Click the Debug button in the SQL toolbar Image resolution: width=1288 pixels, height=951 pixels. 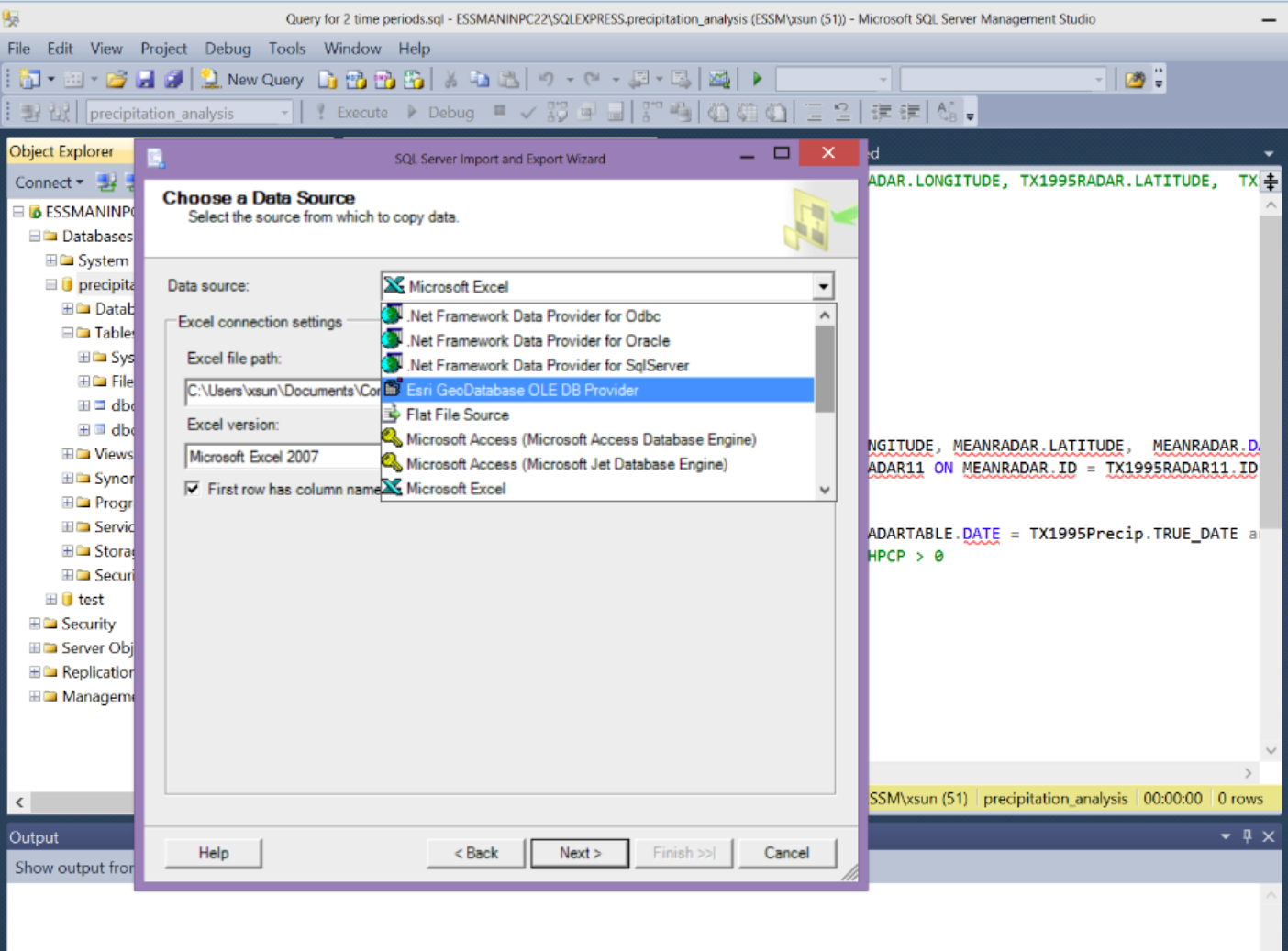pyautogui.click(x=441, y=112)
